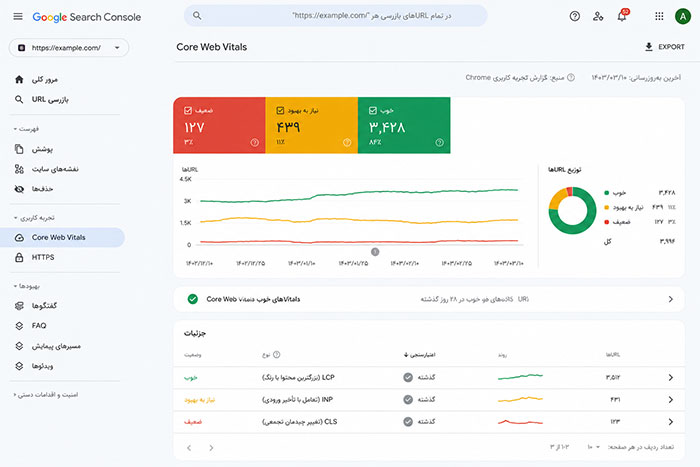Toggle the ضعیف (poor) checkbox on red card
The height and width of the screenshot is (467, 700).
188,110
